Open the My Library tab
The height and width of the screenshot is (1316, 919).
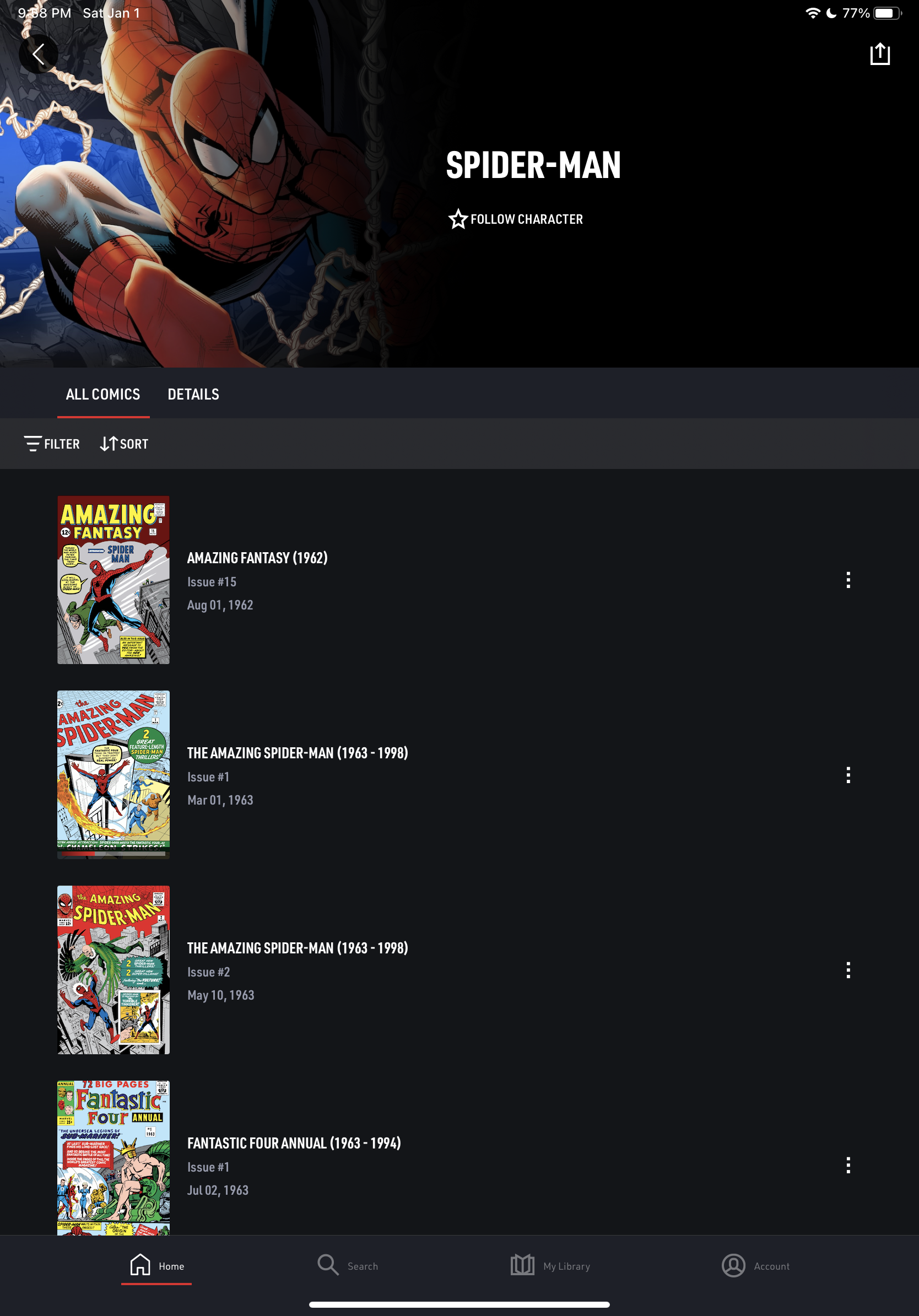pos(550,1265)
